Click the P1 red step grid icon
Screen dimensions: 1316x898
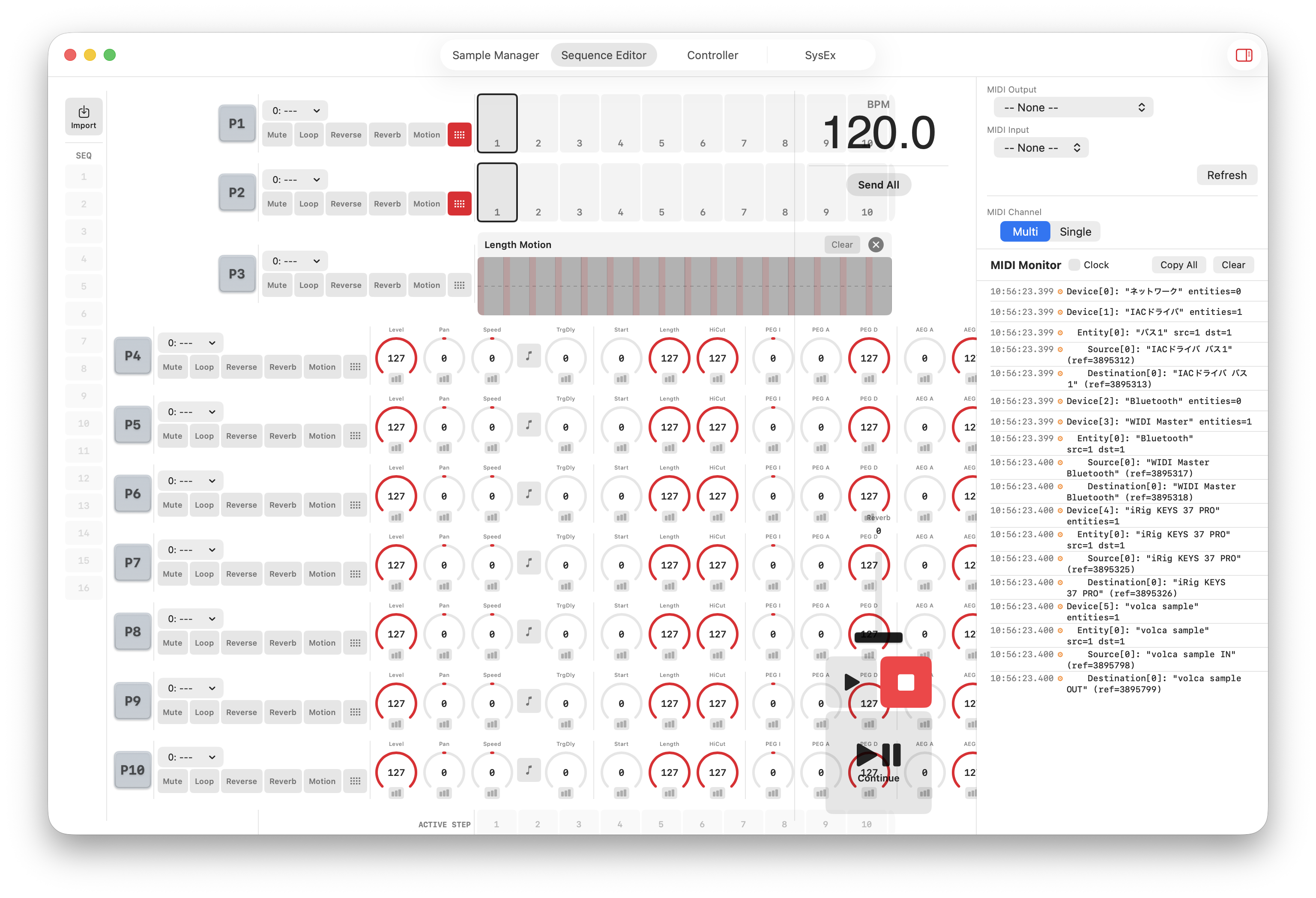coord(459,135)
